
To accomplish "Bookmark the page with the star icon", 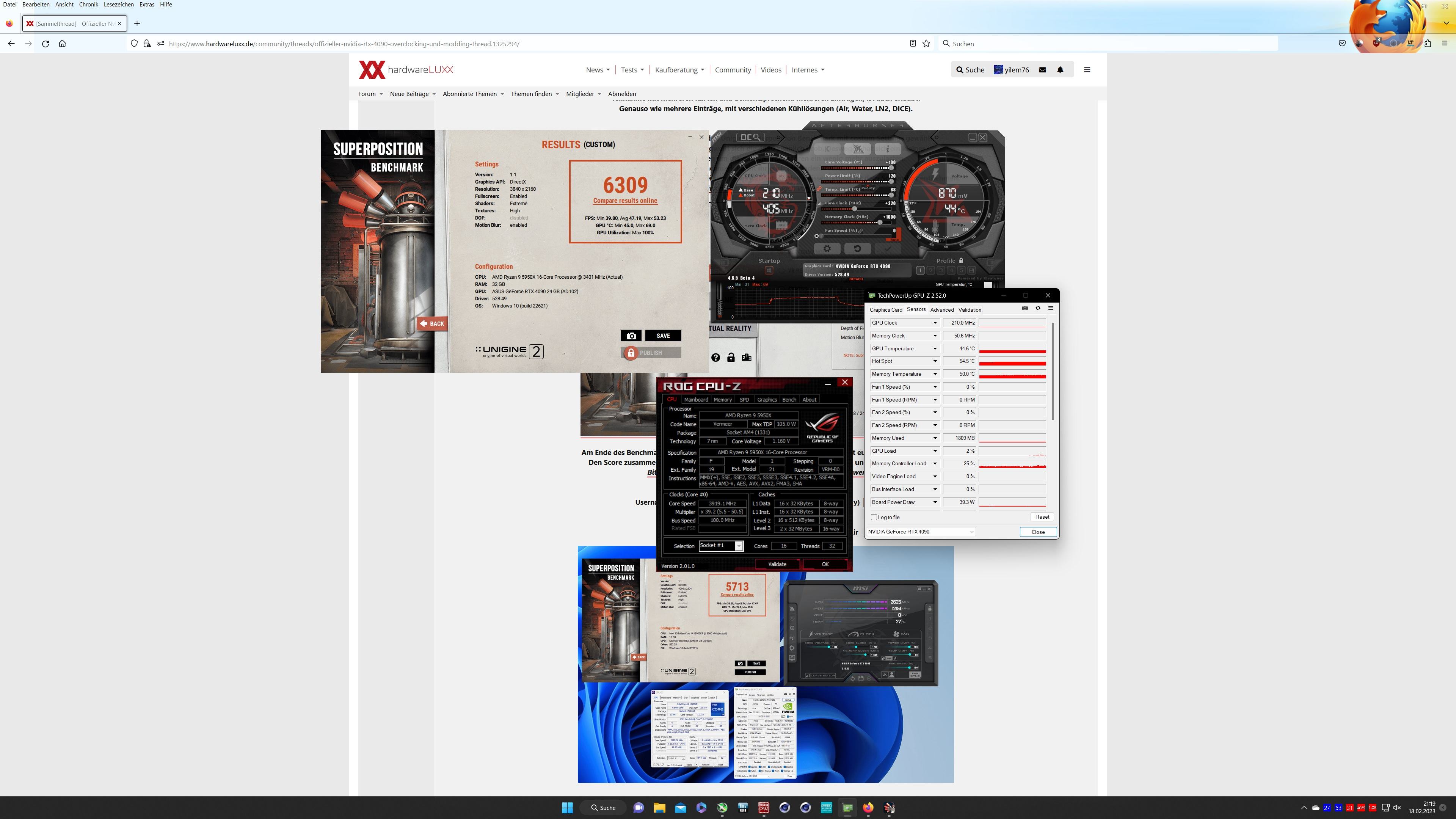I will point(926,44).
